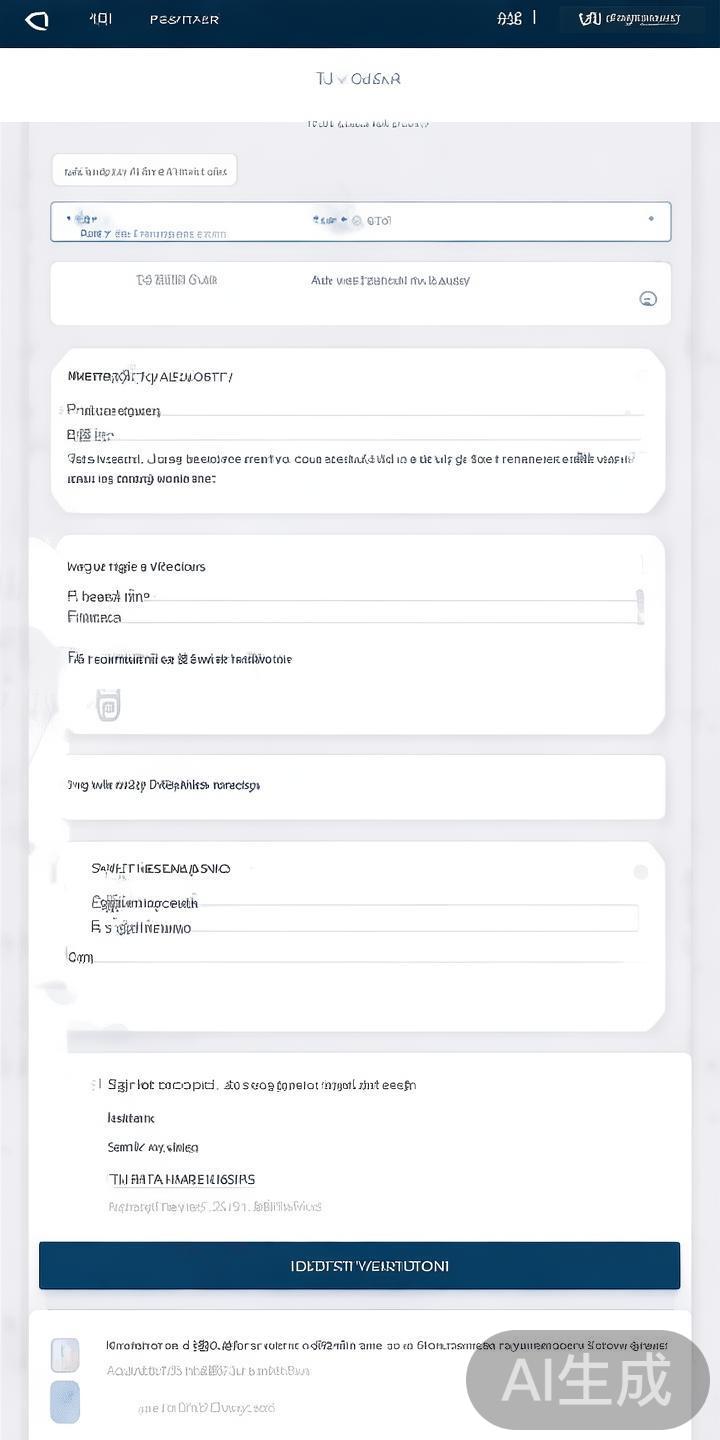Click the small square icon in the second card

point(108,705)
